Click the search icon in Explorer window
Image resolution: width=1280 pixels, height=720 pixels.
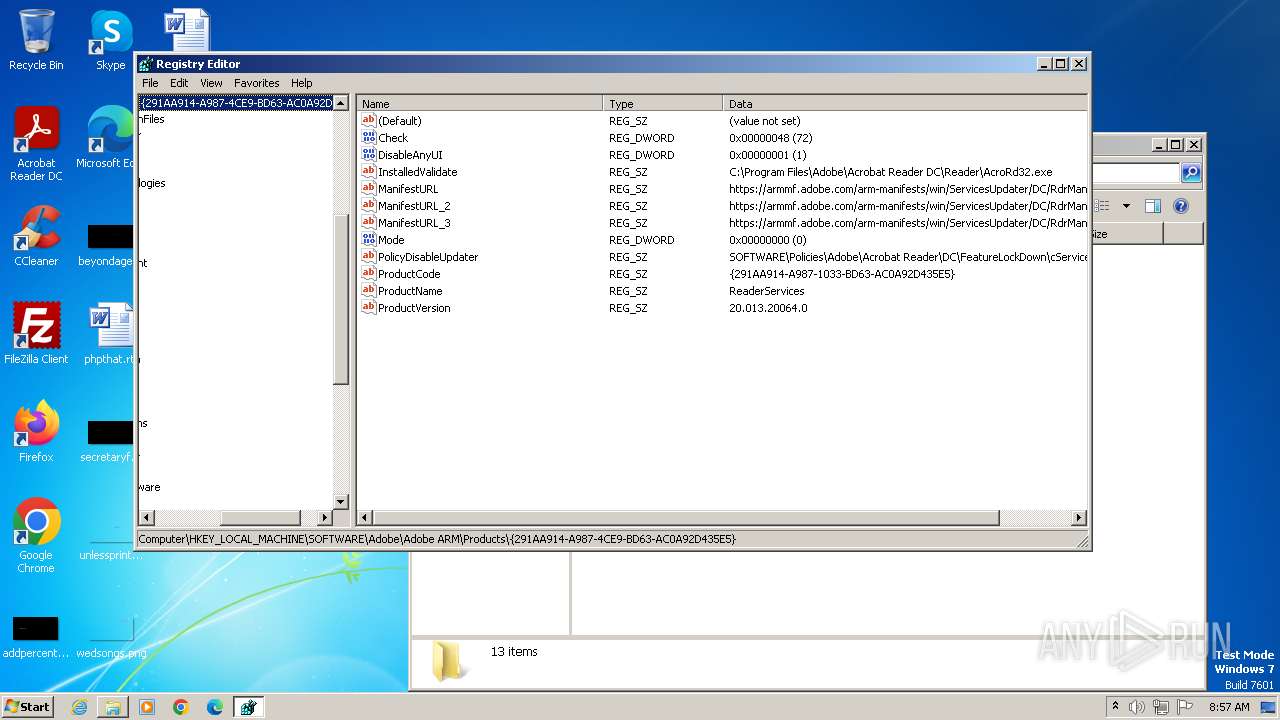1190,173
